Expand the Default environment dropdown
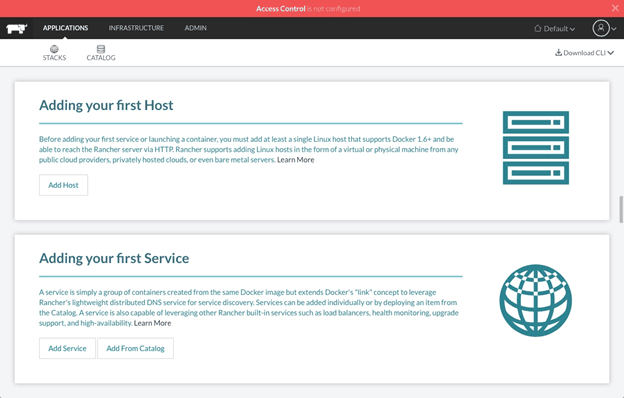The width and height of the screenshot is (624, 398). [x=554, y=29]
